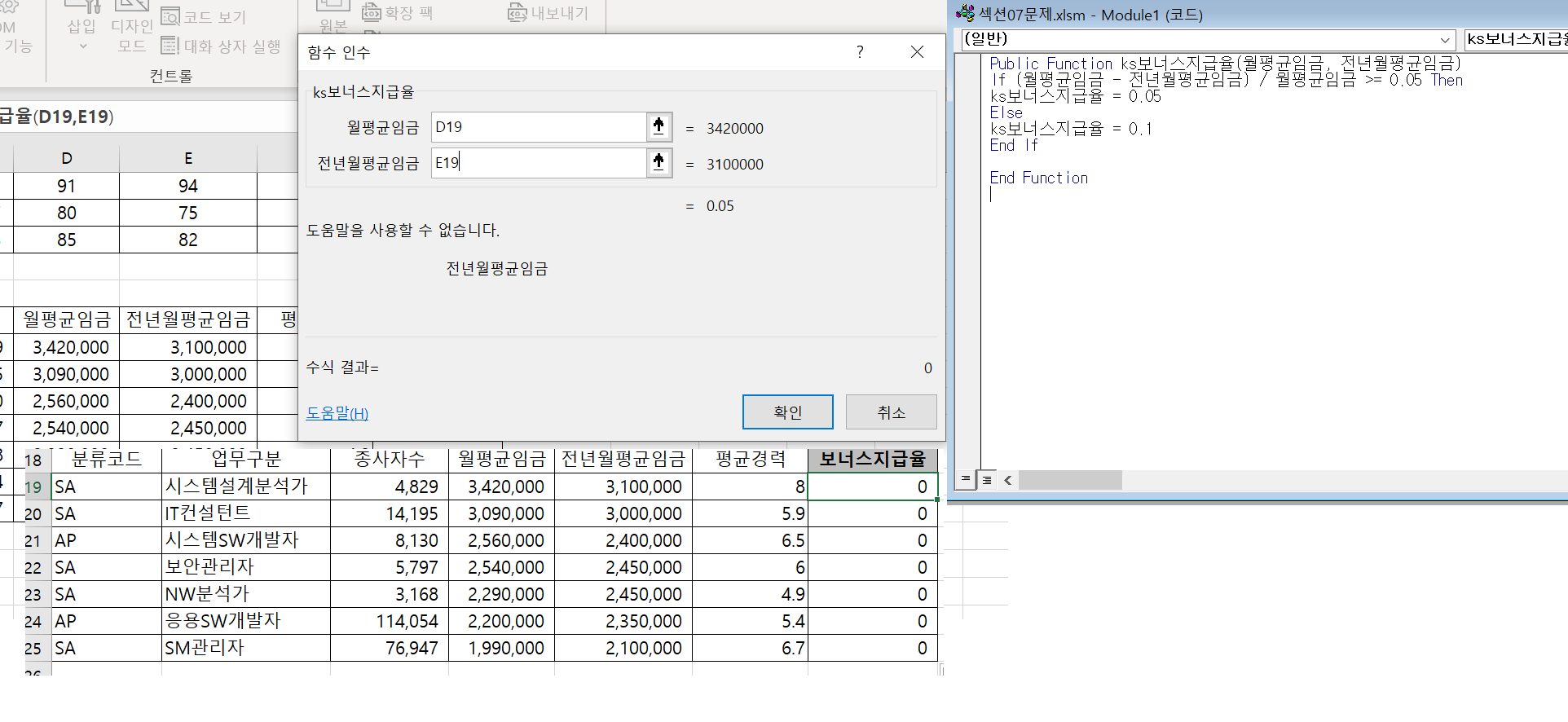Screen dimensions: 1568x722
Task: Switch to Procedure View in code window
Action: pyautogui.click(x=966, y=480)
